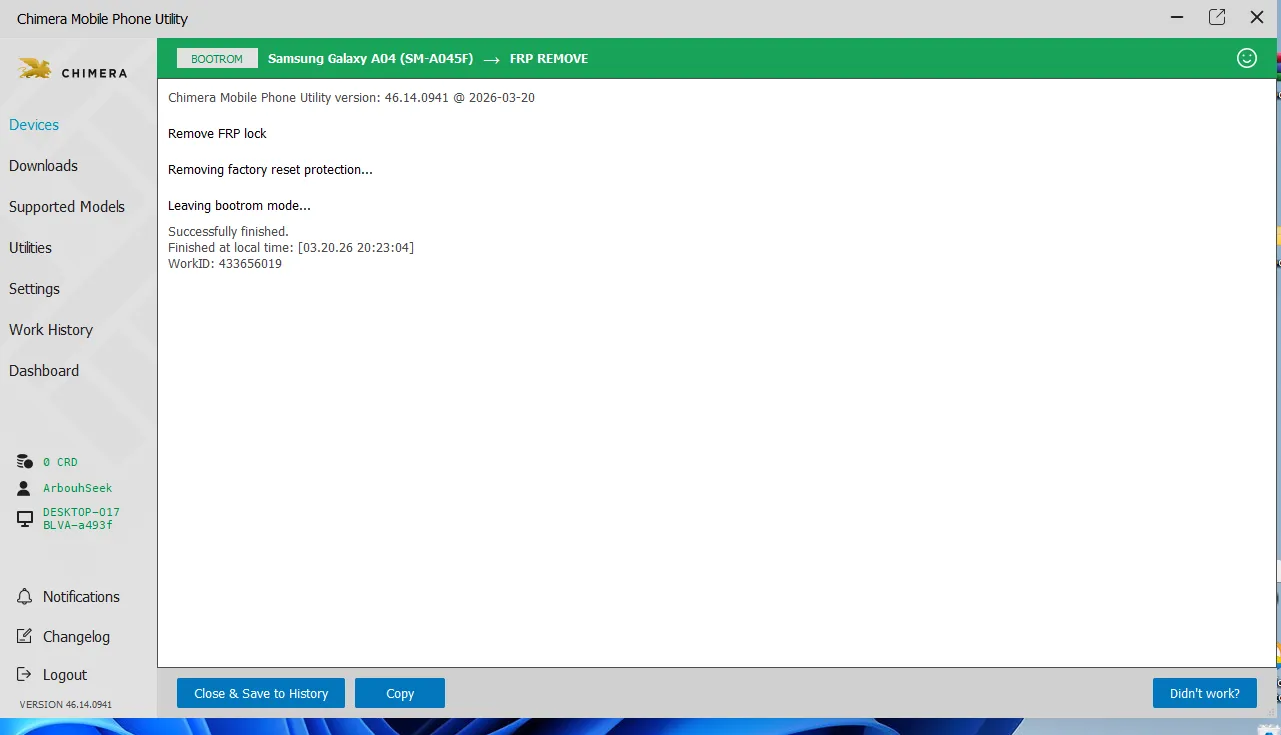This screenshot has width=1281, height=735.
Task: Open the Devices section
Action: pos(34,125)
